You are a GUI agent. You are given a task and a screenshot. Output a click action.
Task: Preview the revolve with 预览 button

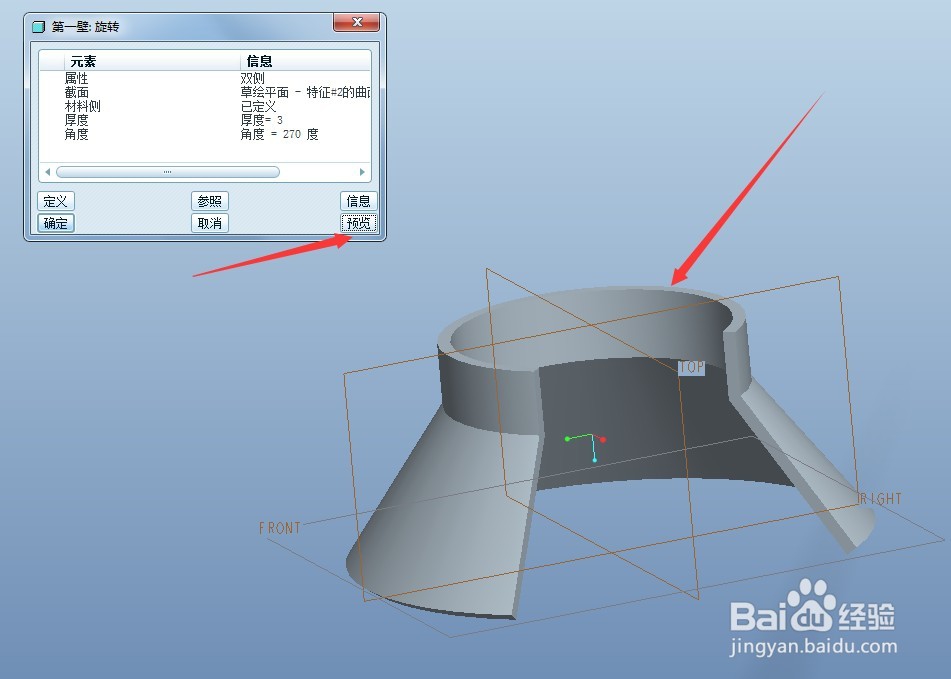point(358,223)
